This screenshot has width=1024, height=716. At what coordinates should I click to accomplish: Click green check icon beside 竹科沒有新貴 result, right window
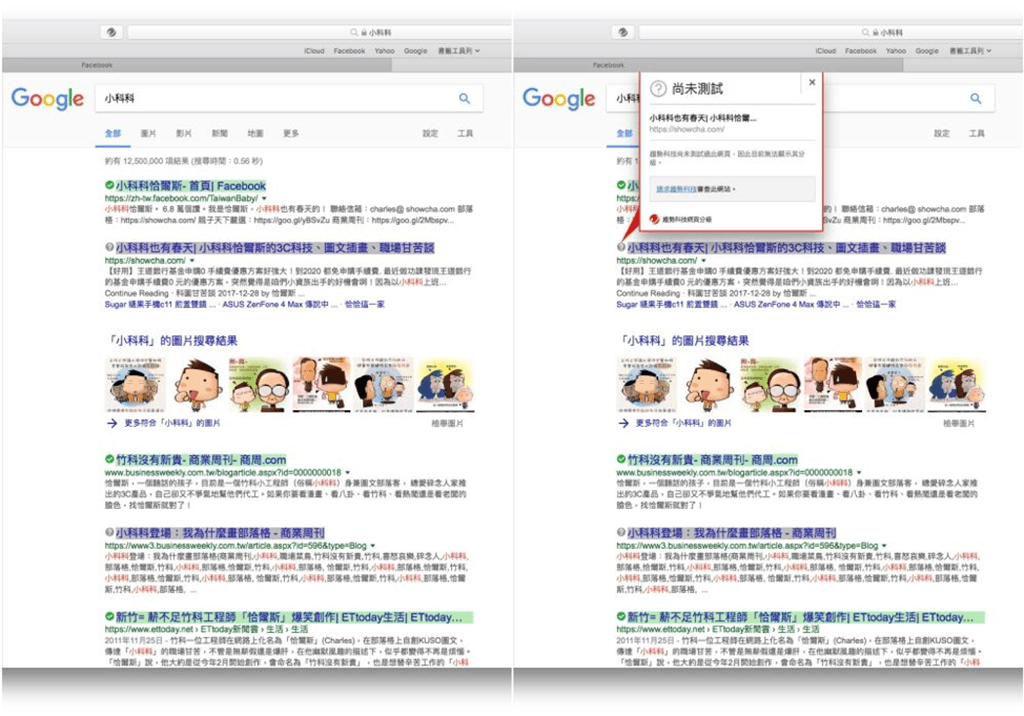[x=621, y=459]
